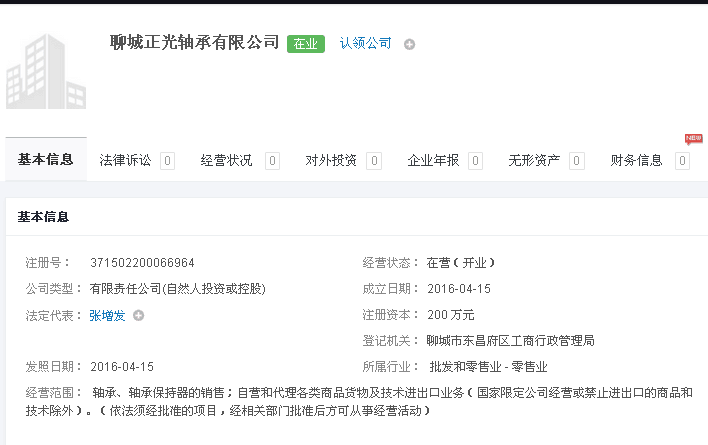
Task: View the 企业年报 tab
Action: pyautogui.click(x=433, y=161)
